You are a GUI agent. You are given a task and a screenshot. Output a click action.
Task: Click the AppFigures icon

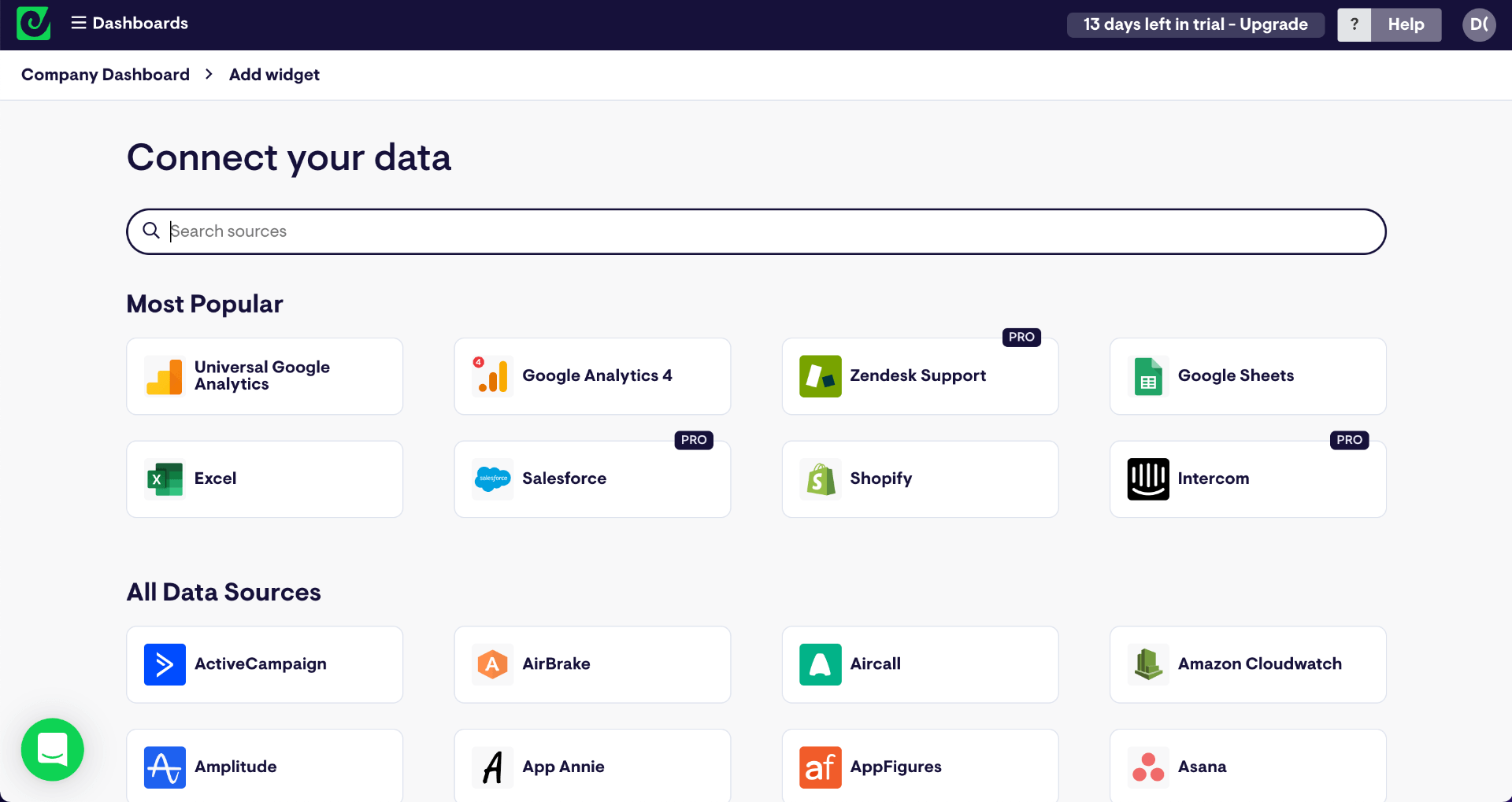[x=820, y=767]
